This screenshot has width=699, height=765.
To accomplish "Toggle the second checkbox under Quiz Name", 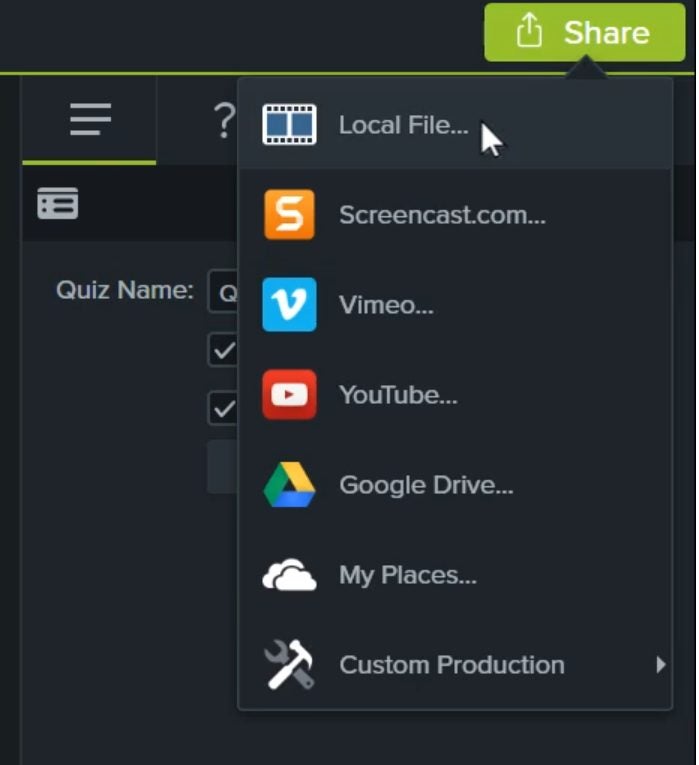I will pos(223,408).
